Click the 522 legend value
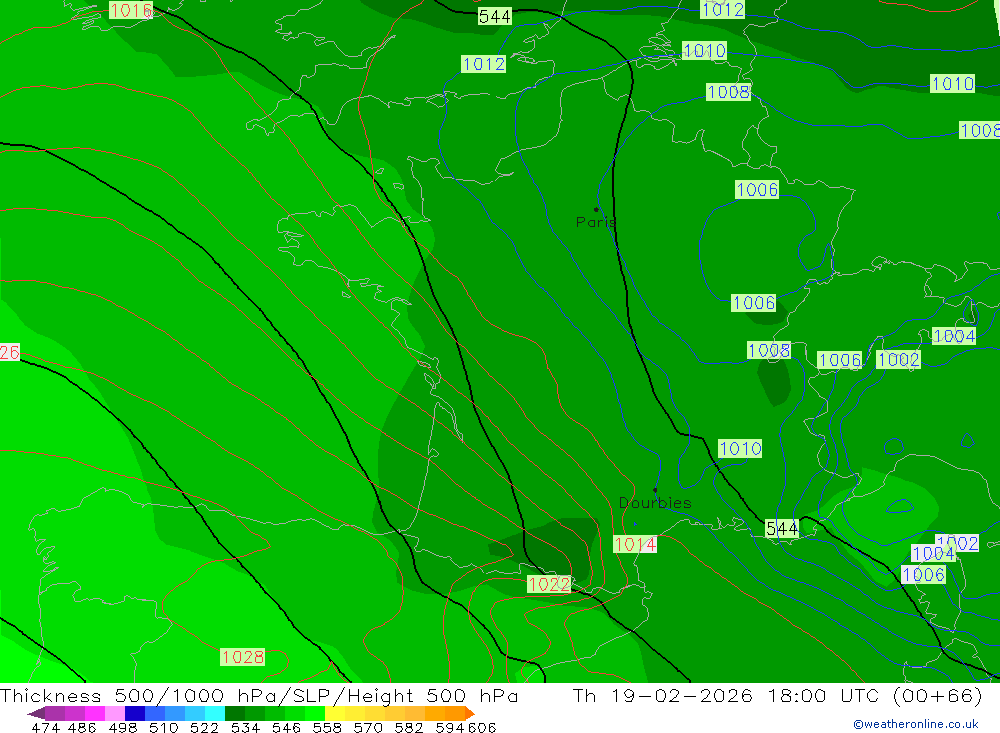Image resolution: width=1000 pixels, height=733 pixels. pyautogui.click(x=204, y=728)
